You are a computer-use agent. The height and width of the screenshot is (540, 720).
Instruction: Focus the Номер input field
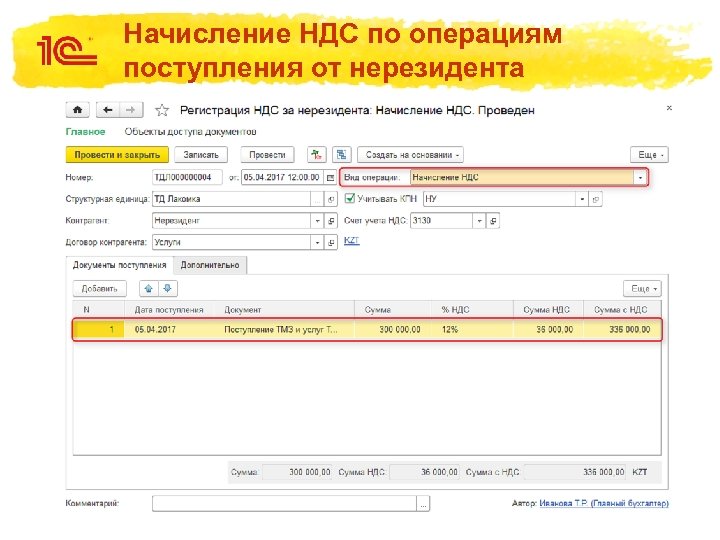187,177
